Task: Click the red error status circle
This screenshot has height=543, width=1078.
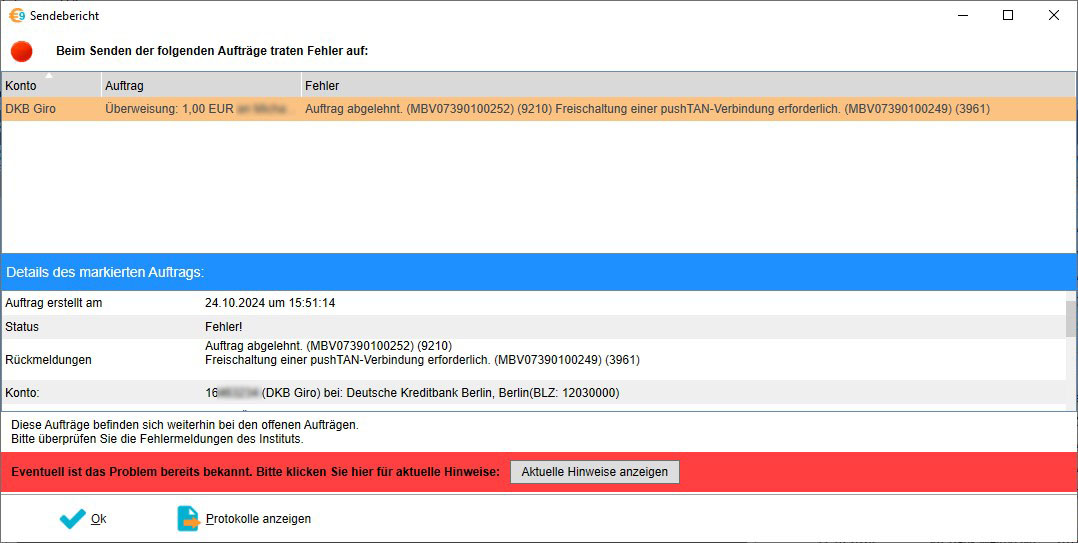Action: [22, 52]
